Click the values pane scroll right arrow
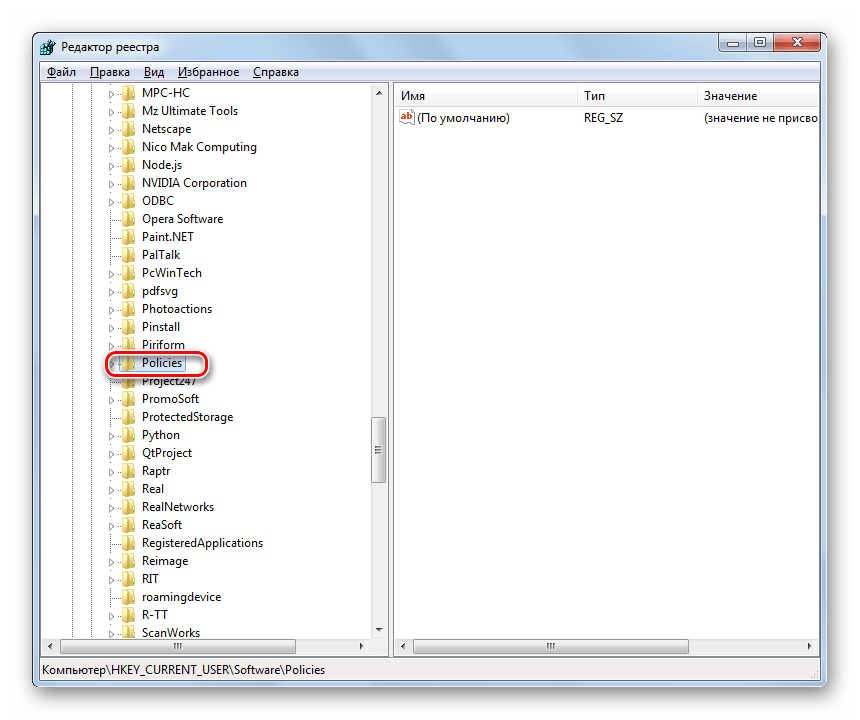Image resolution: width=860 pixels, height=720 pixels. click(x=810, y=647)
